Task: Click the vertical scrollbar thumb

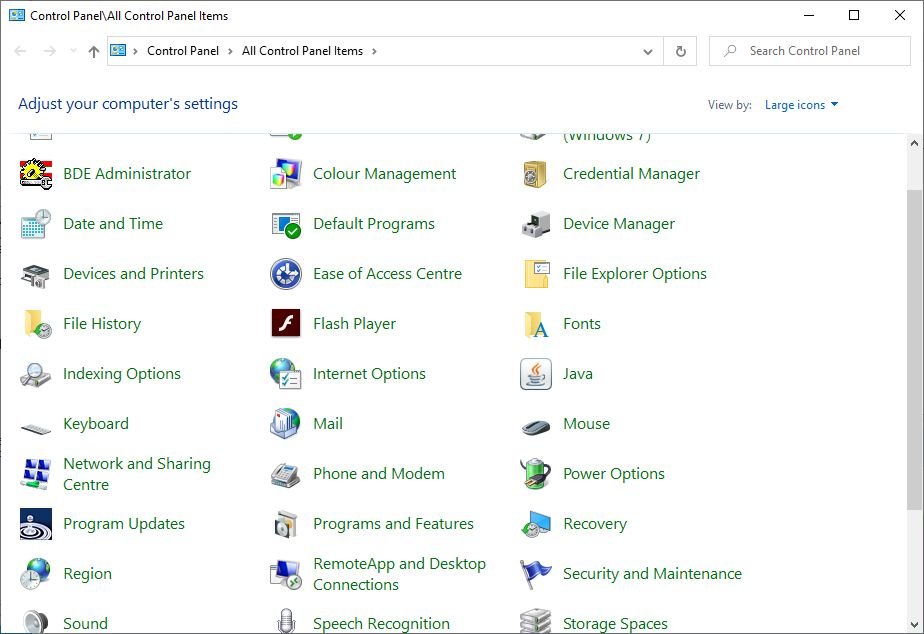Action: [x=914, y=350]
